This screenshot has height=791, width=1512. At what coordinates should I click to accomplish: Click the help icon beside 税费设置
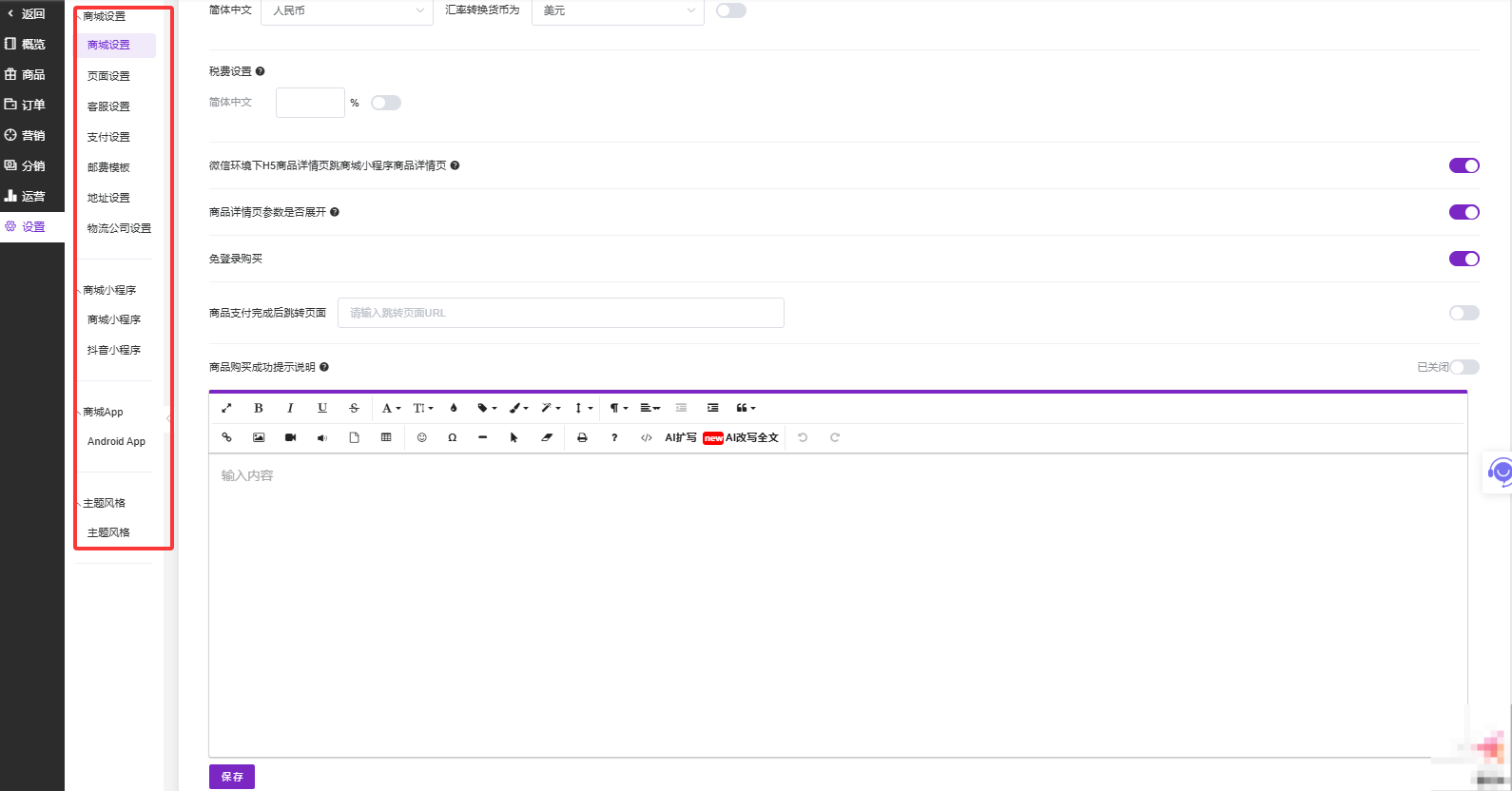tap(261, 71)
